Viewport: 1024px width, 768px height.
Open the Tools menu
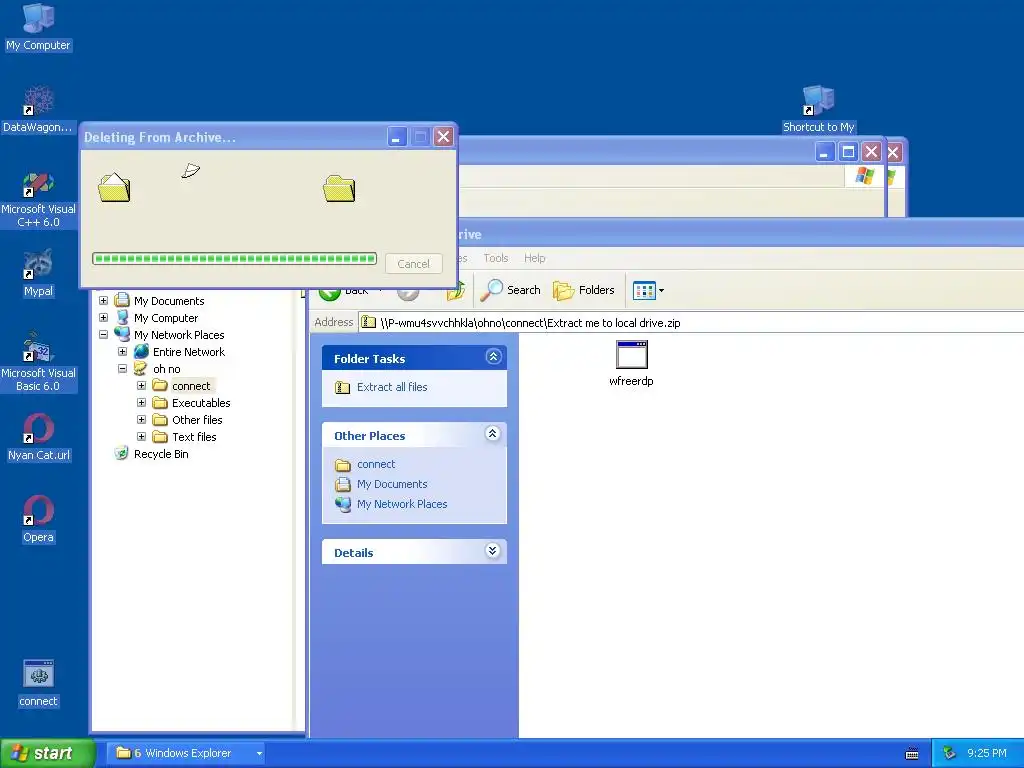pyautogui.click(x=496, y=258)
